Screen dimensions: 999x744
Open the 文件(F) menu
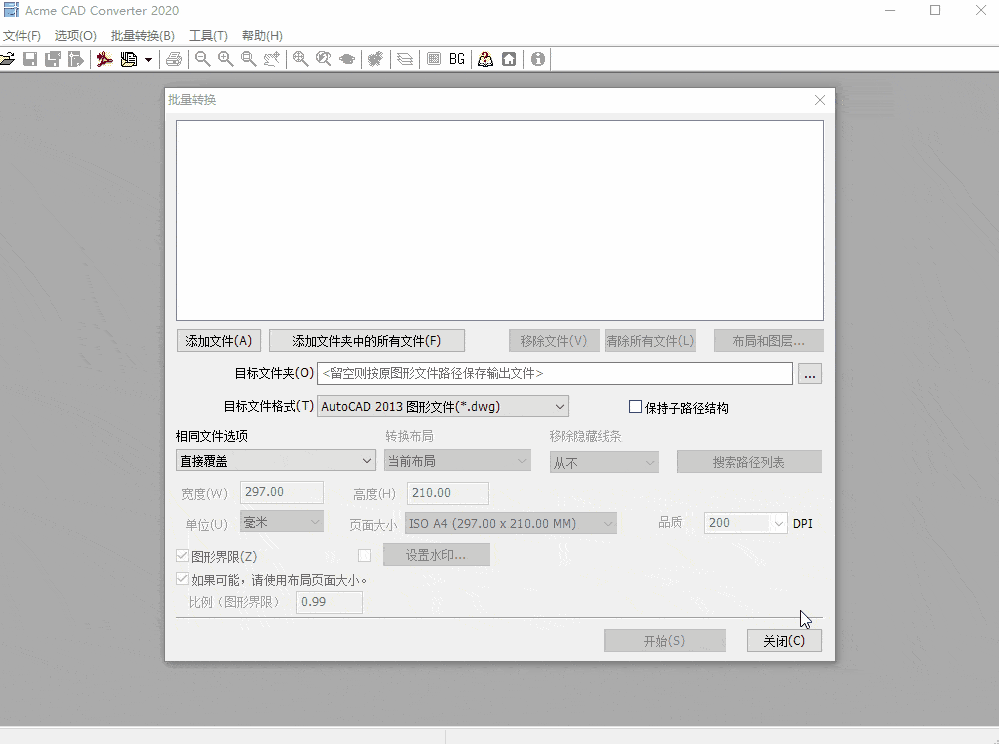(x=22, y=36)
